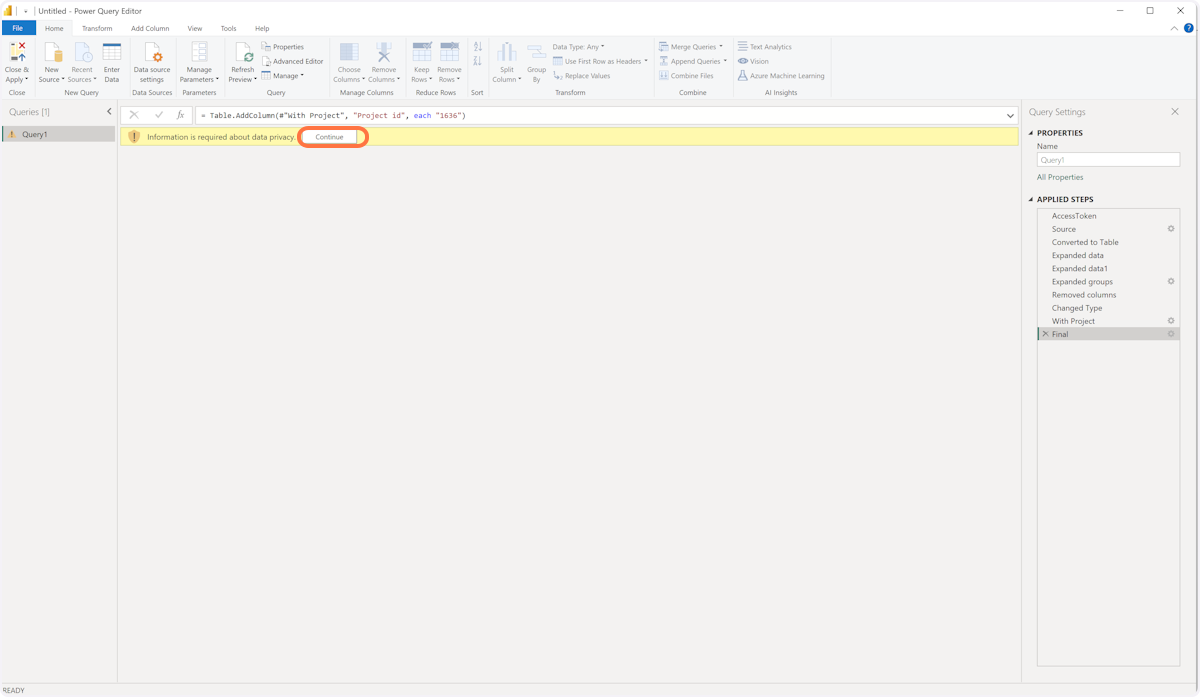The height and width of the screenshot is (697, 1200).
Task: Expand the formula bar with its chevron
Action: pos(1010,116)
